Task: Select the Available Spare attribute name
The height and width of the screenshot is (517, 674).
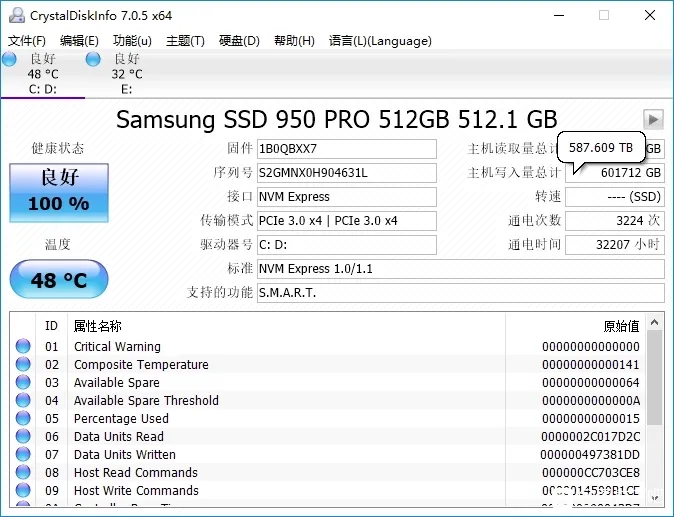Action: (x=116, y=382)
